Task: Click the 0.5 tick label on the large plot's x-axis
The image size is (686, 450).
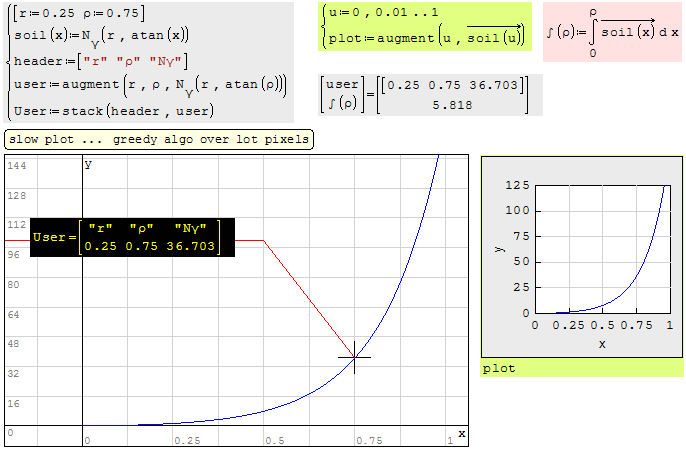Action: pyautogui.click(x=274, y=439)
